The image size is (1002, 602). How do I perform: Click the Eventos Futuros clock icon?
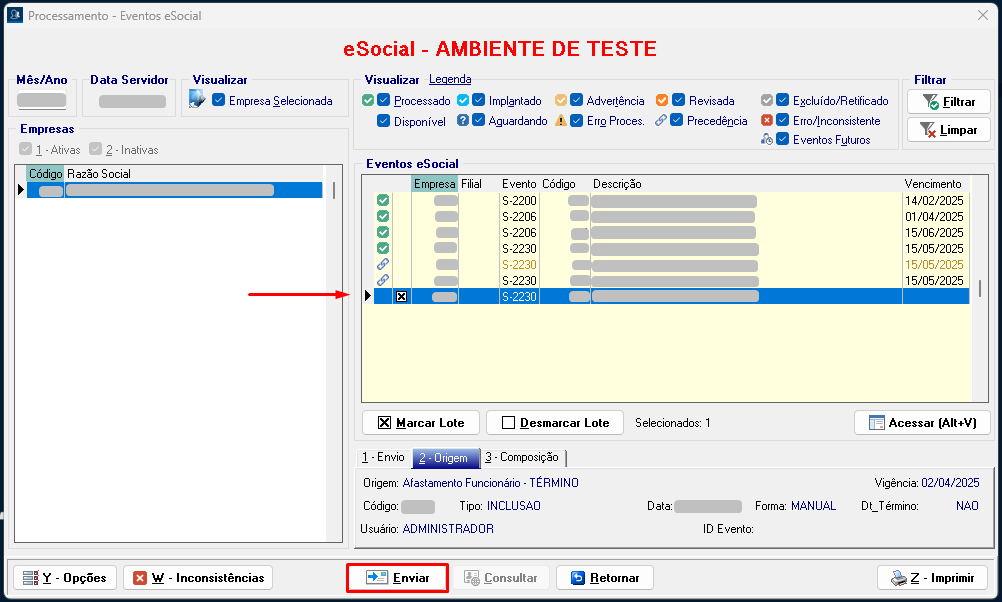767,140
